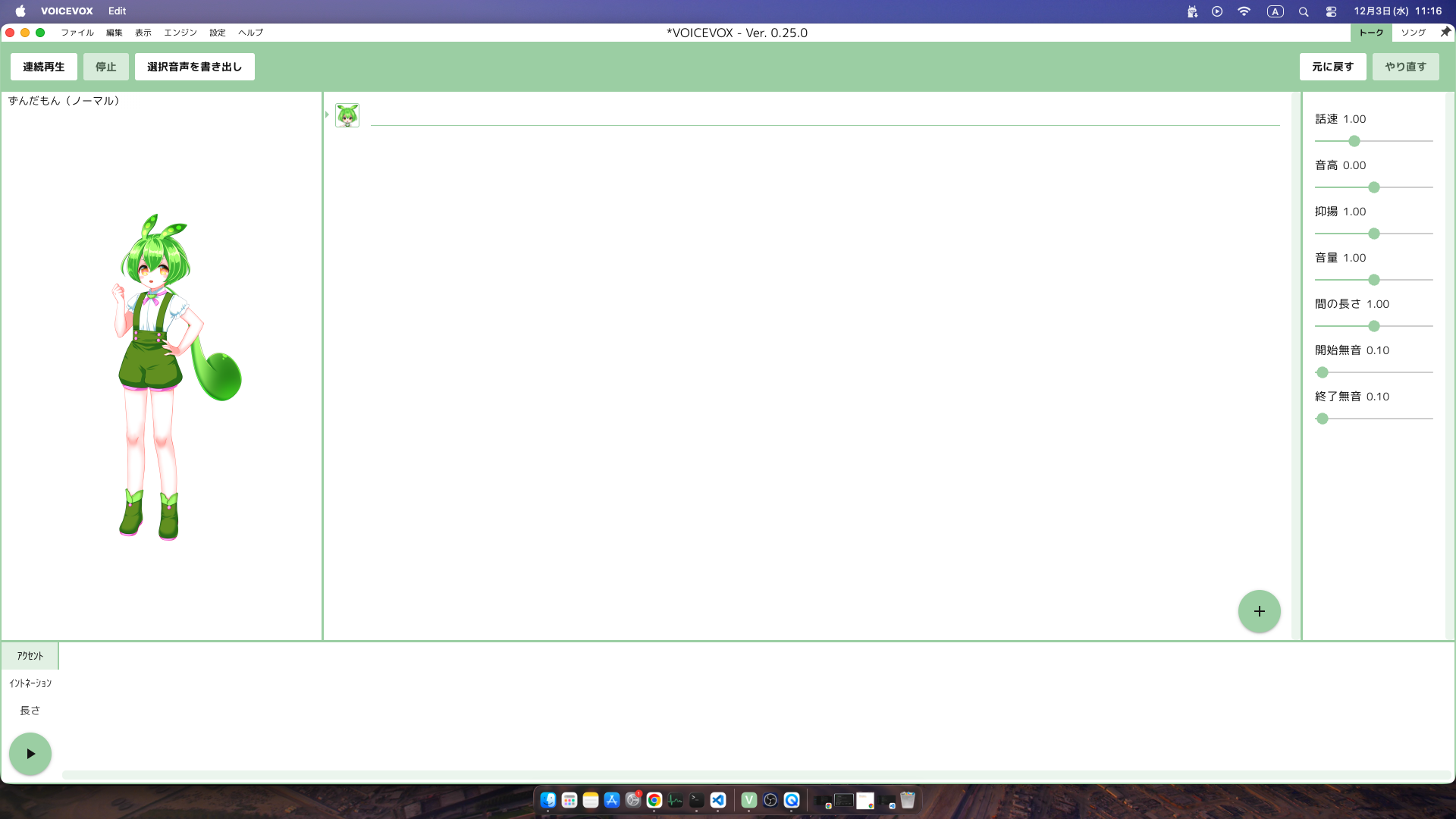Click the 音高 slider handle
The image size is (1456, 819).
(x=1373, y=187)
